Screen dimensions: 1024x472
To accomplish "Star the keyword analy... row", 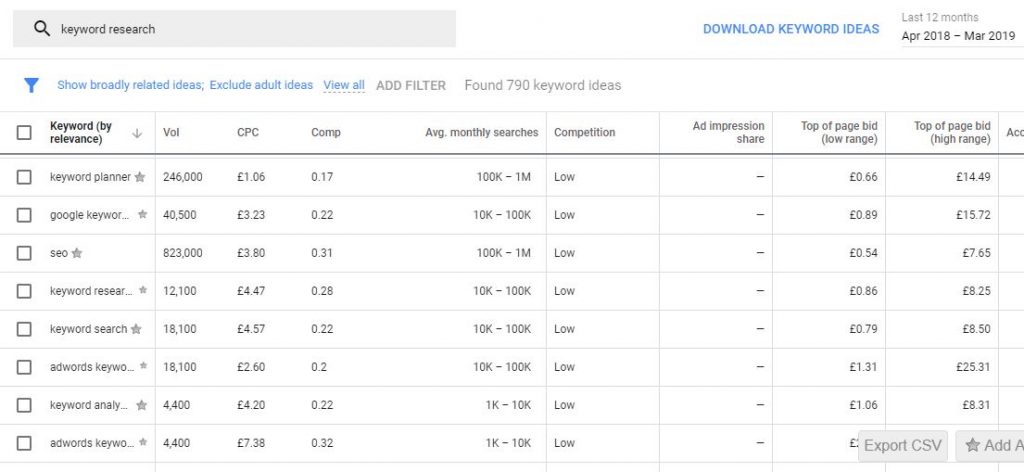I will (x=141, y=405).
